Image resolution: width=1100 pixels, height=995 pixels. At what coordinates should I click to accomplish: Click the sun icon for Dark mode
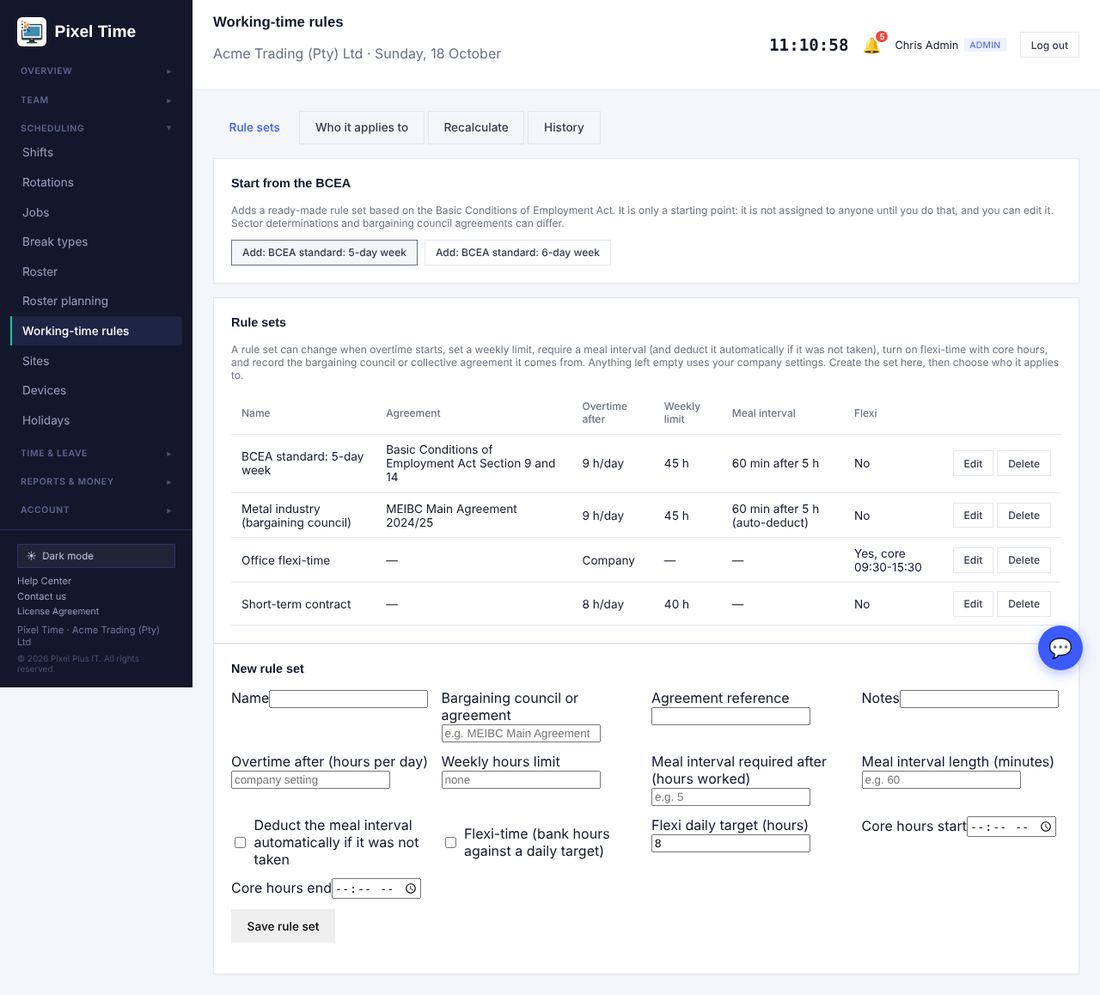[x=32, y=556]
